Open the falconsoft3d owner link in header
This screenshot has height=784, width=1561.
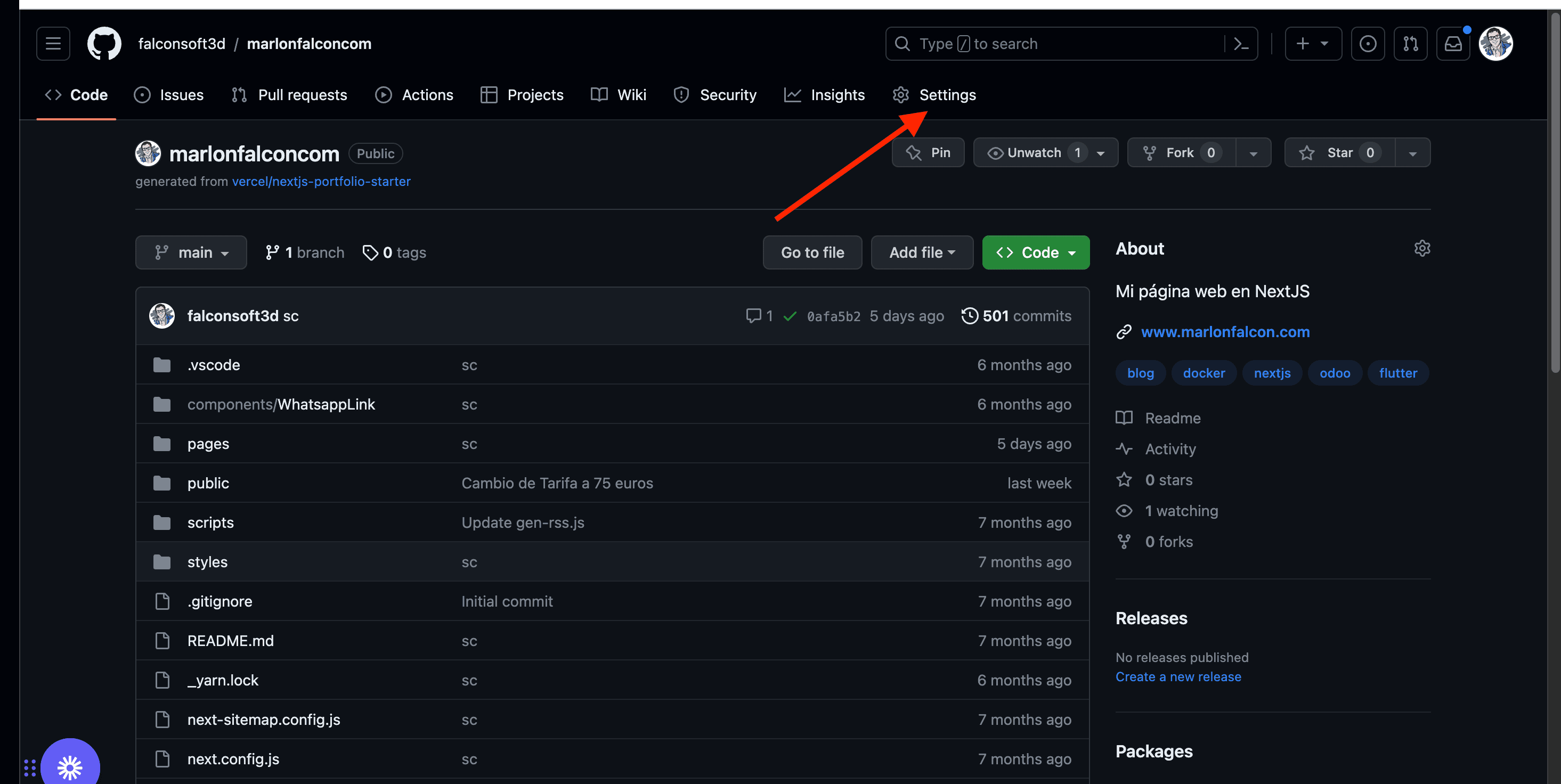pyautogui.click(x=182, y=44)
